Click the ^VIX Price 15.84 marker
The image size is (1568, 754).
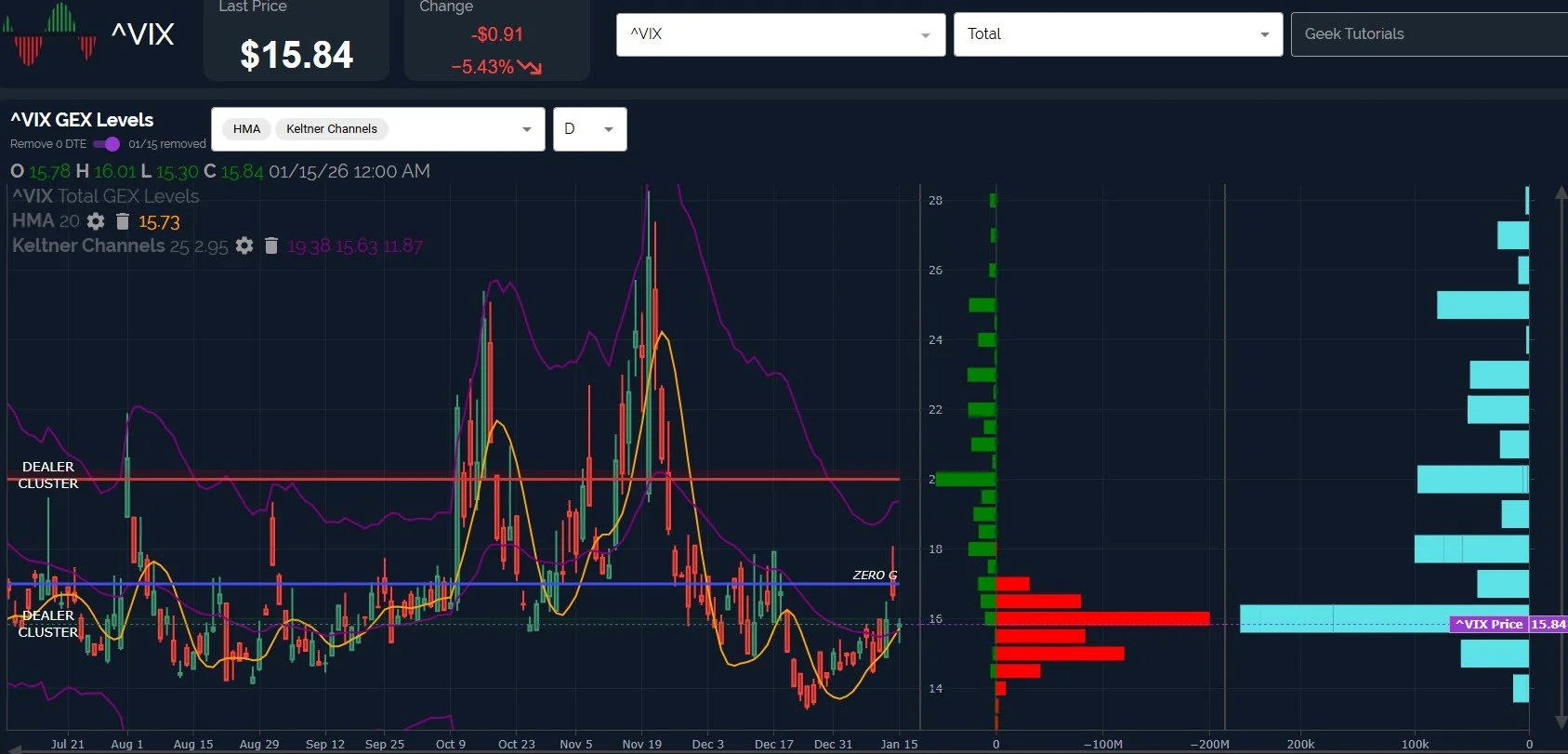tap(1509, 624)
